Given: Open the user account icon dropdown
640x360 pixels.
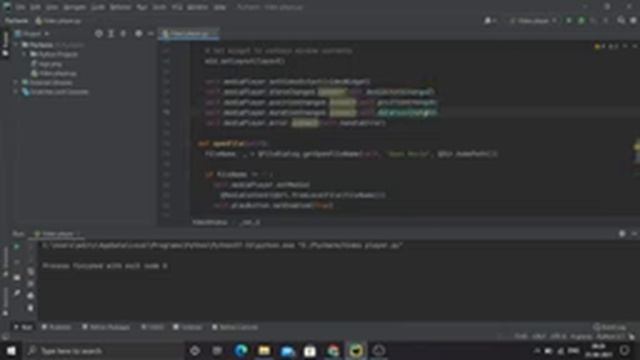Looking at the screenshot, I should click(x=490, y=20).
